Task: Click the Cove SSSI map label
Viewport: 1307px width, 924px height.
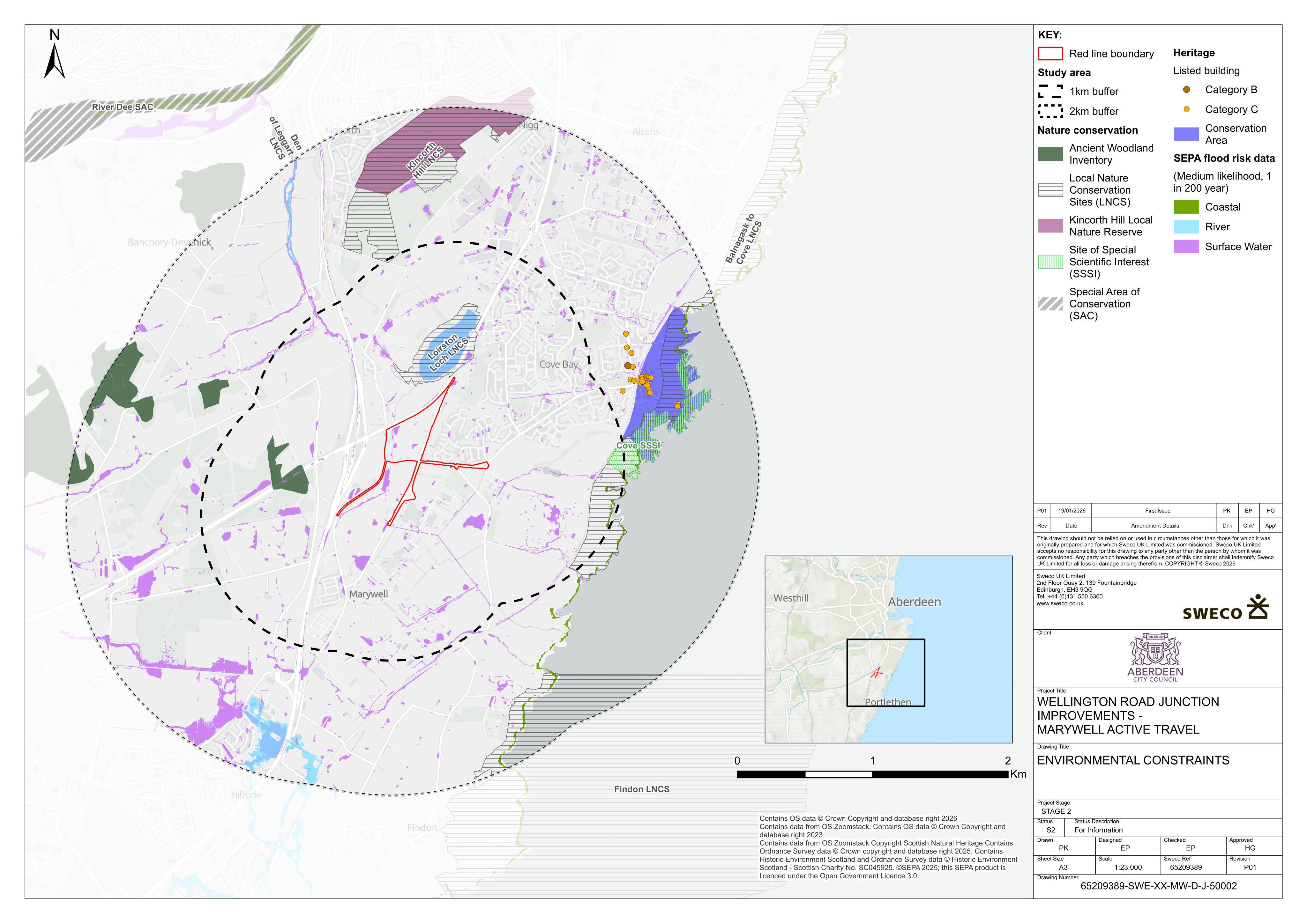Action: point(638,446)
